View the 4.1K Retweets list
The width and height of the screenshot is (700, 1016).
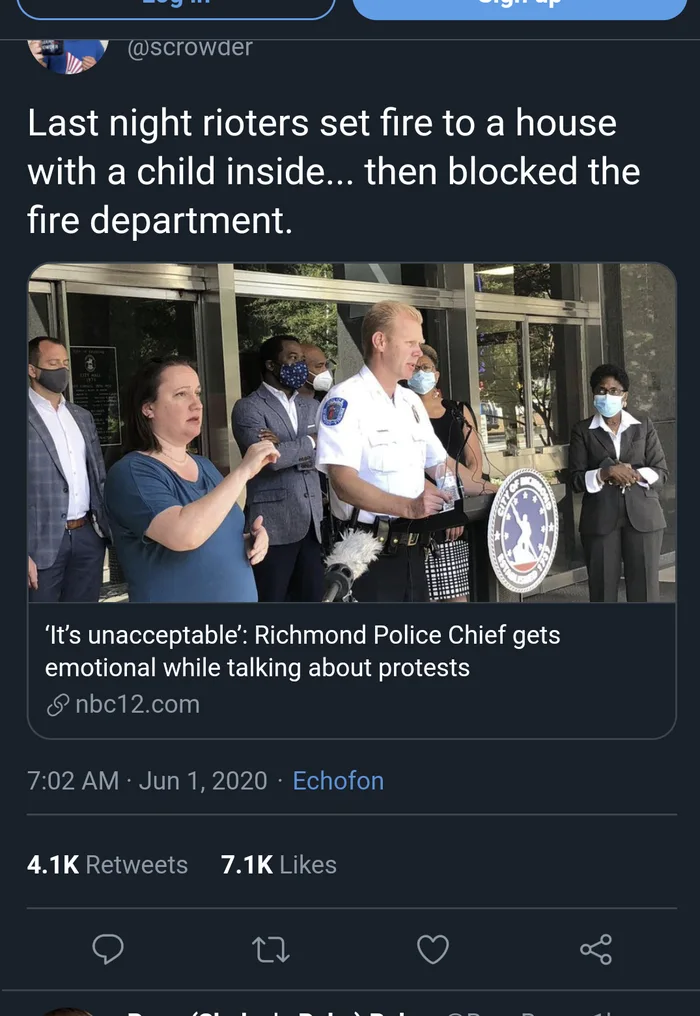[x=108, y=864]
